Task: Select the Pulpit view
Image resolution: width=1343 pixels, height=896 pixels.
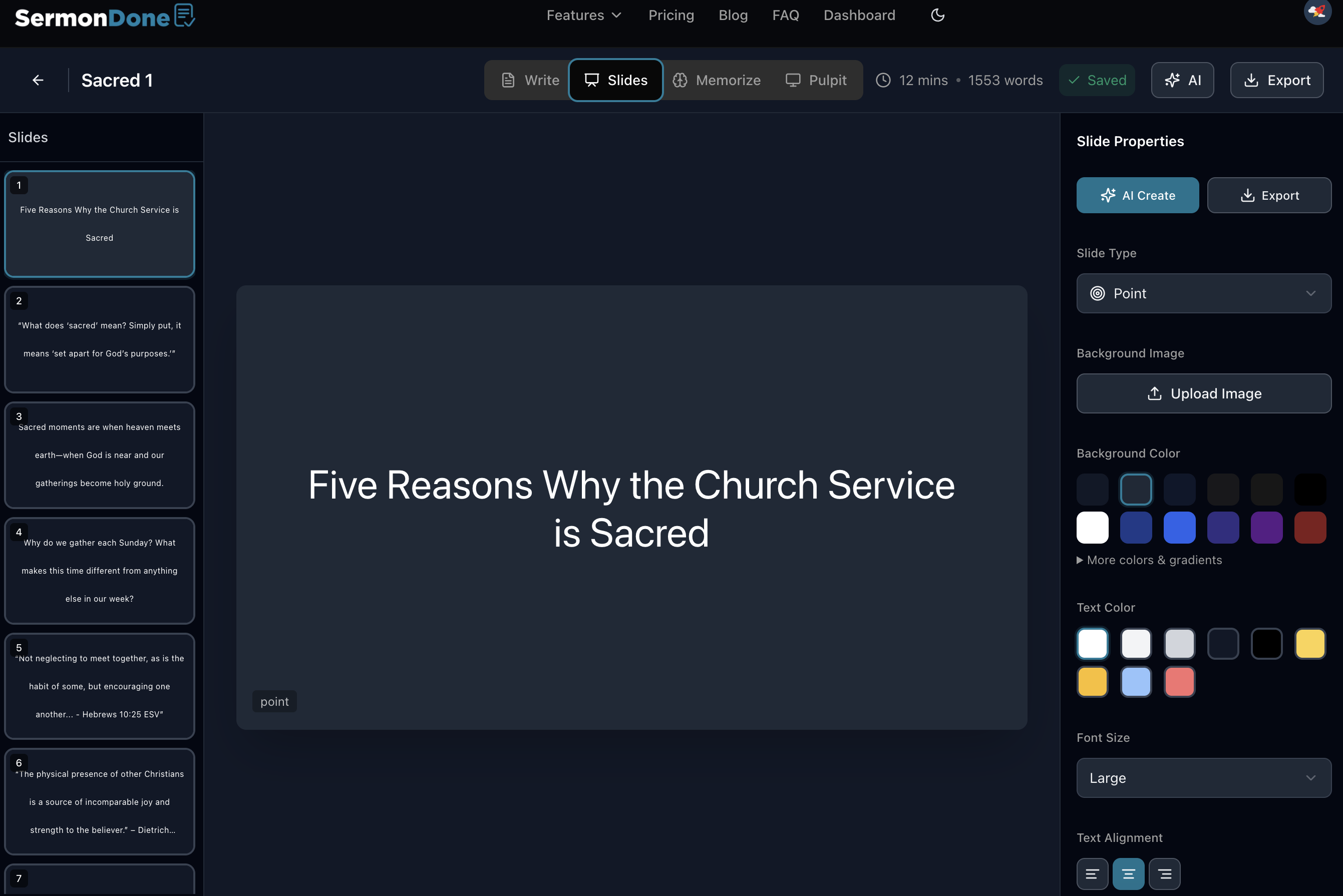Action: [816, 80]
